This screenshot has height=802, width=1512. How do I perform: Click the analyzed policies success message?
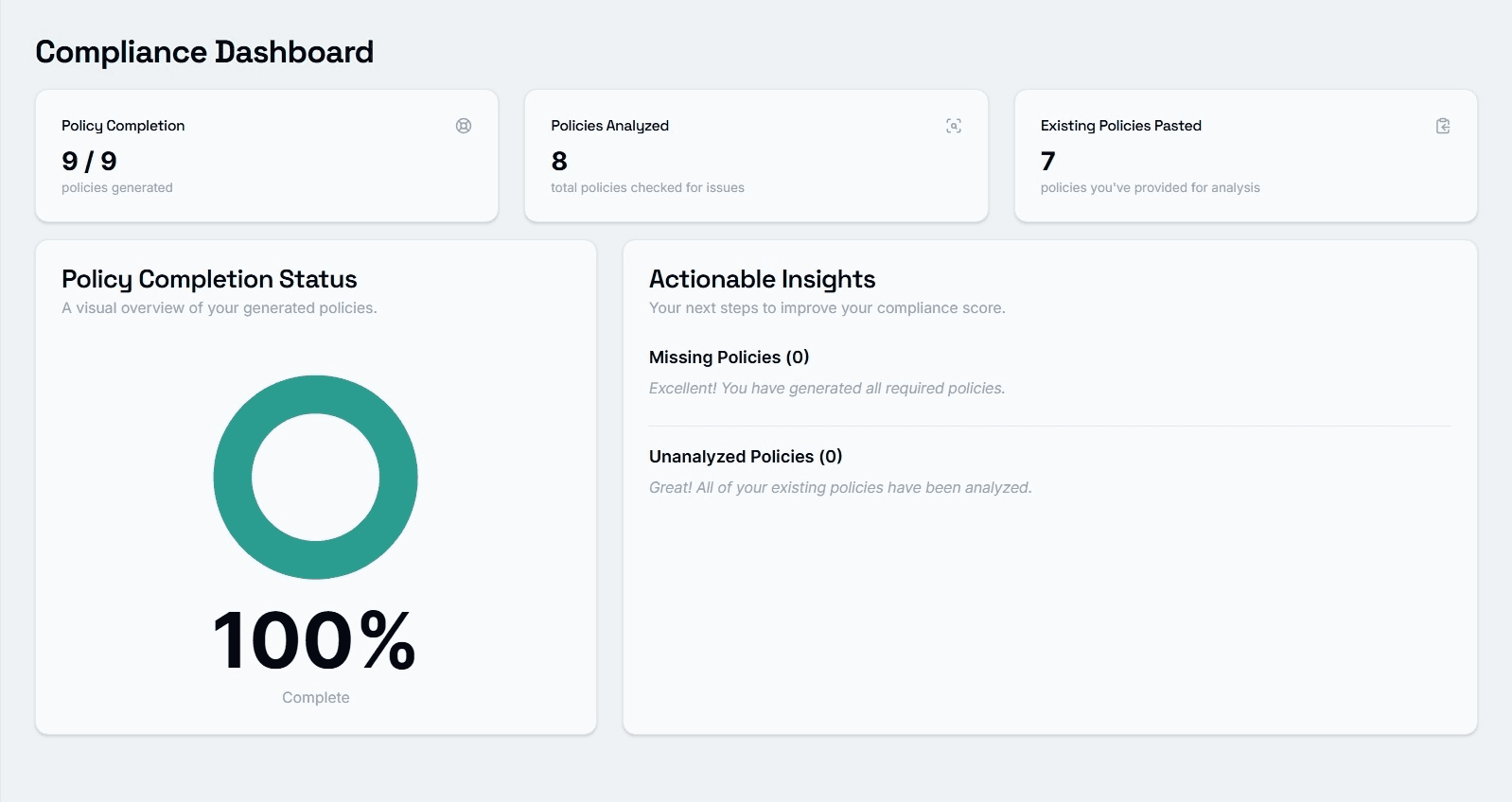coord(840,487)
